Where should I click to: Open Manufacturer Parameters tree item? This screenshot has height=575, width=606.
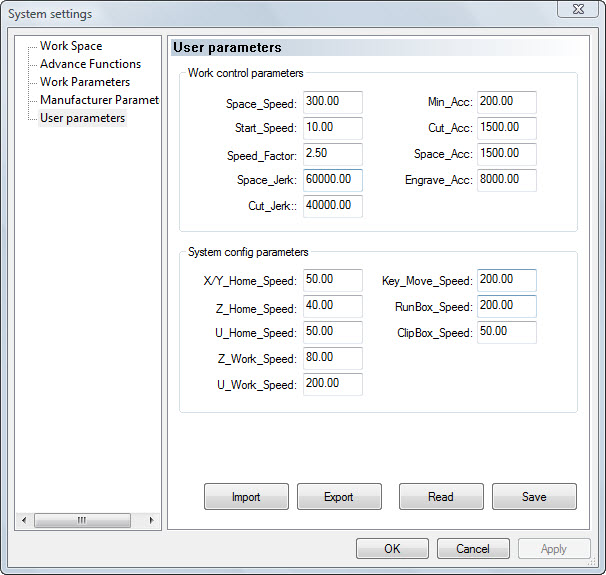[99, 100]
